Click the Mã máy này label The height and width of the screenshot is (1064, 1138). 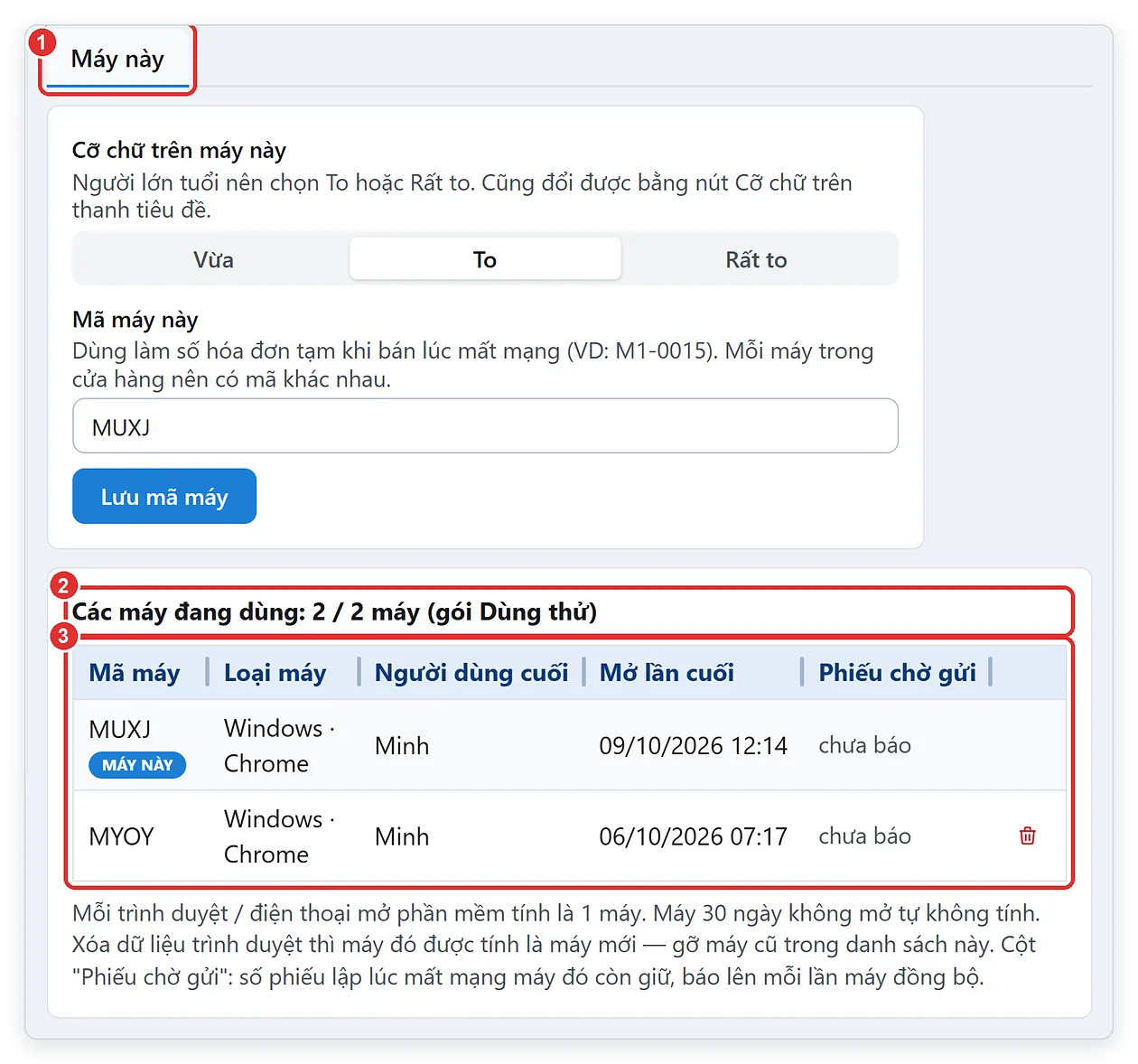point(135,320)
